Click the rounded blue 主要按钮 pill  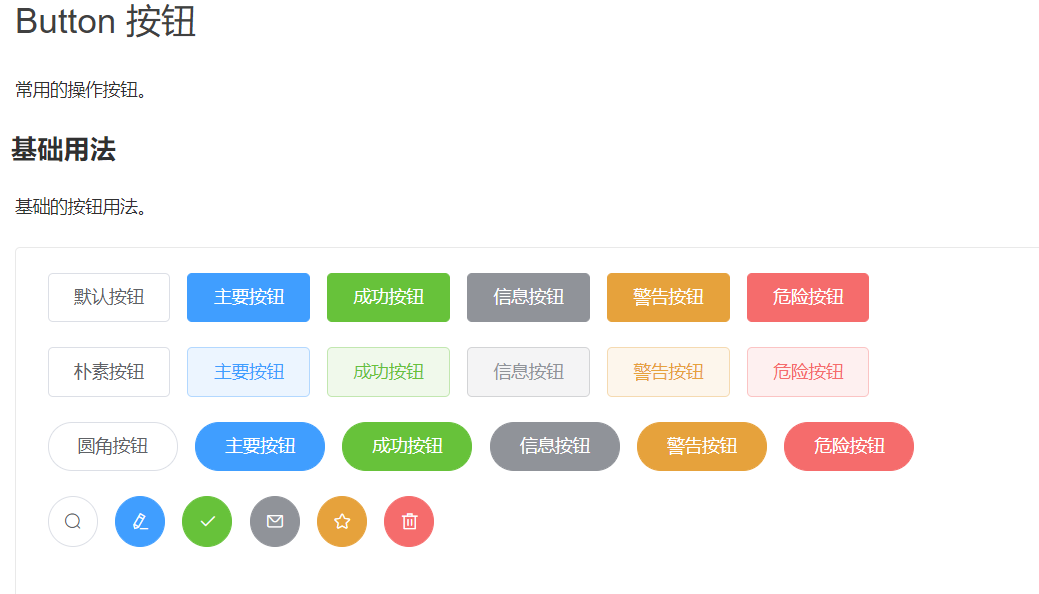(260, 446)
